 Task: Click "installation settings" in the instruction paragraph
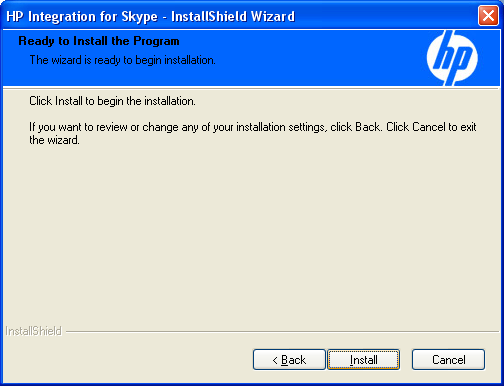[282, 127]
